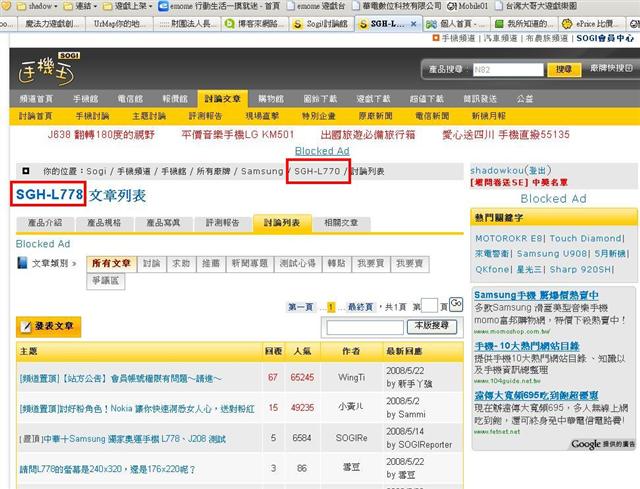Click the 搜尋 search button in header
Image resolution: width=640 pixels, height=489 pixels.
(x=564, y=69)
